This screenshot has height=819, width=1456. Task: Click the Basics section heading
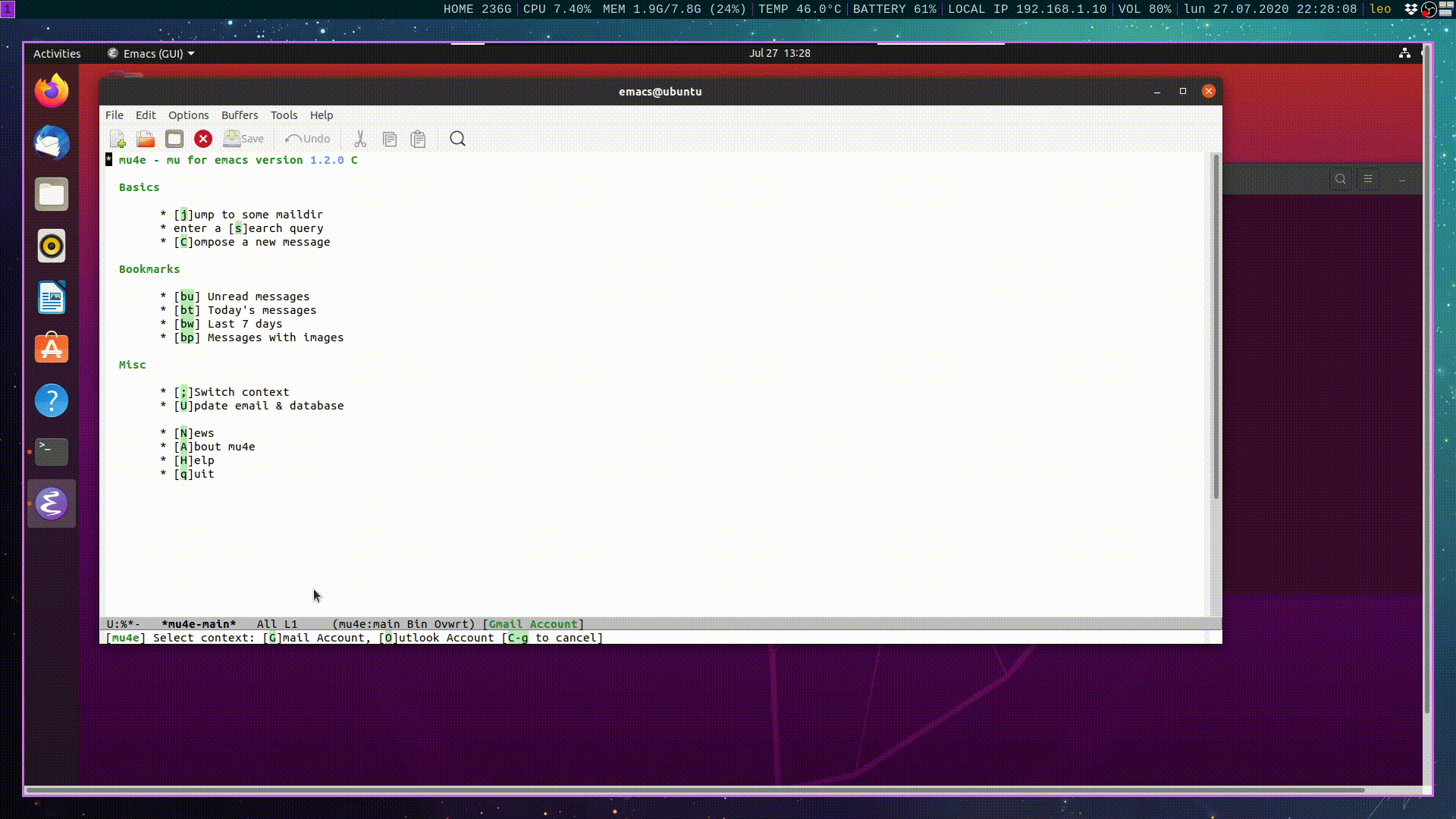[139, 187]
